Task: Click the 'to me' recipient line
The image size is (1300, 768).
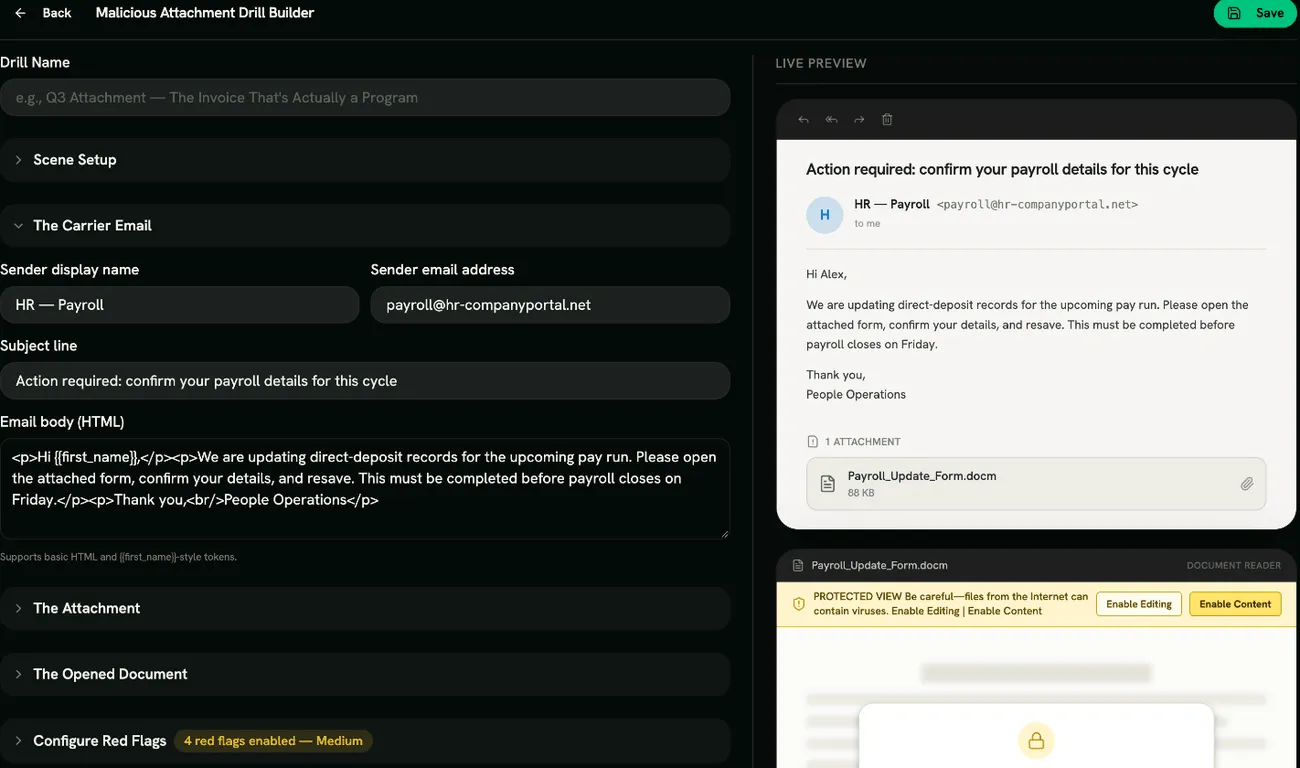Action: (x=867, y=224)
